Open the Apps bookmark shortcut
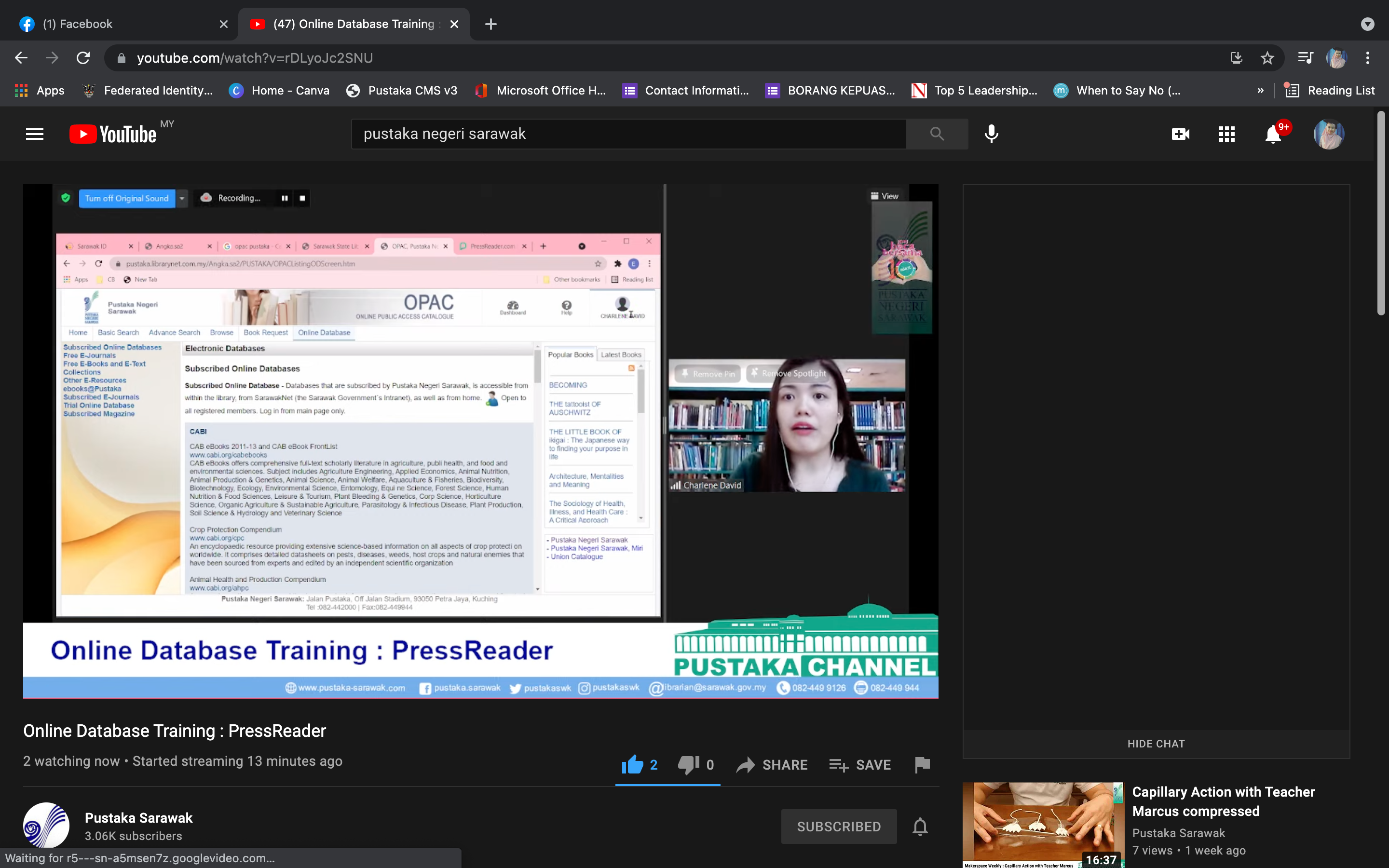 click(39, 91)
